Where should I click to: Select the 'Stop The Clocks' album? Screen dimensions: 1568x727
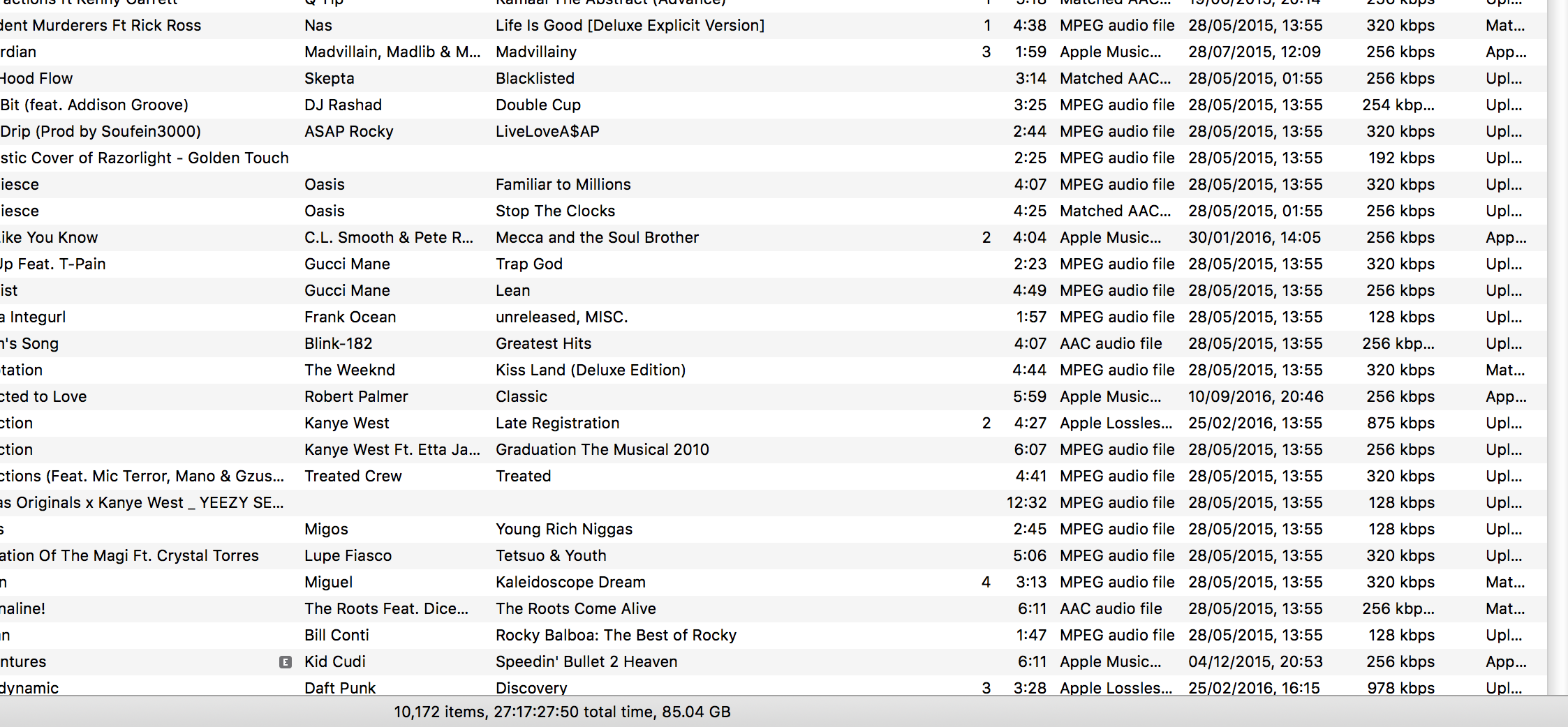pos(556,211)
